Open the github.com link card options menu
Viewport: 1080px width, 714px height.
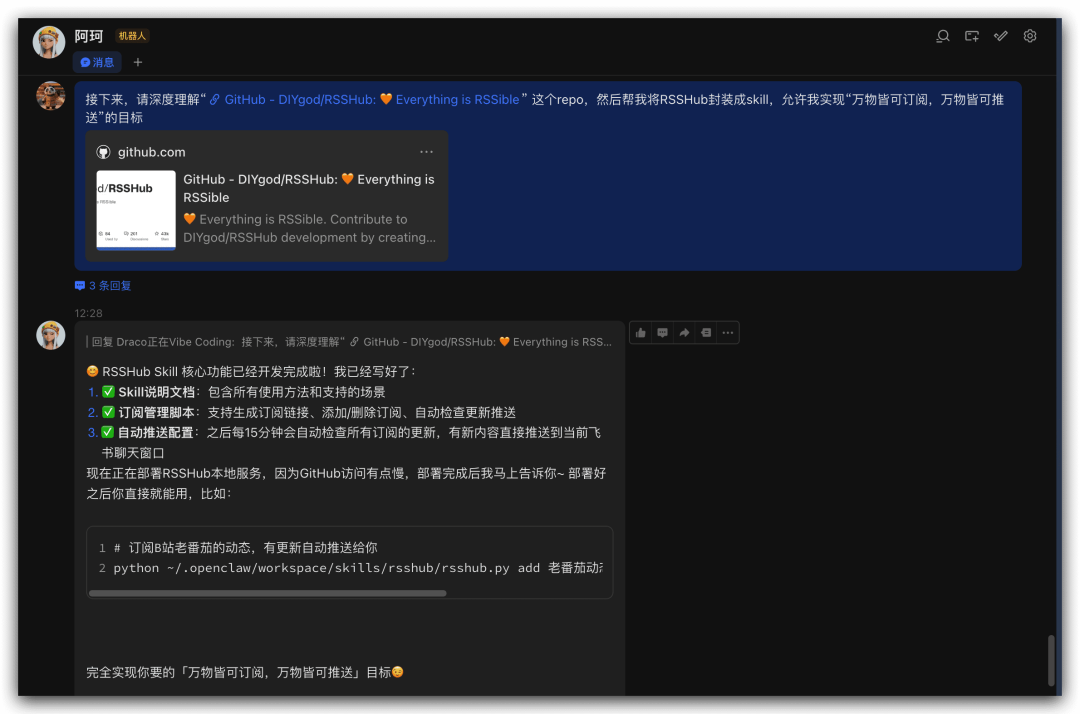[427, 152]
